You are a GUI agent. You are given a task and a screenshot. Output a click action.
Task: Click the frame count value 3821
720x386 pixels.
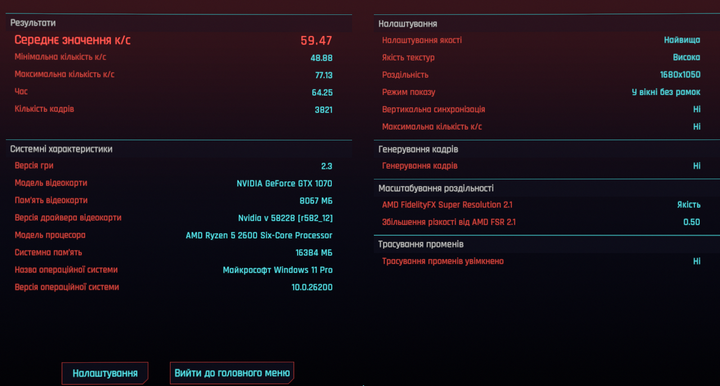323,110
